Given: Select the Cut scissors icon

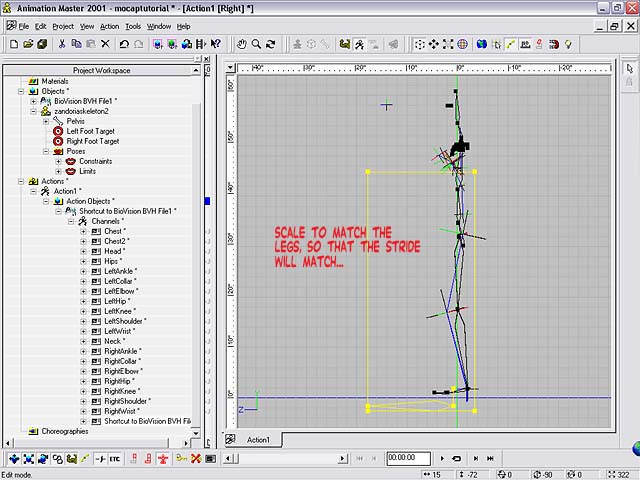Looking at the screenshot, I should 62,44.
